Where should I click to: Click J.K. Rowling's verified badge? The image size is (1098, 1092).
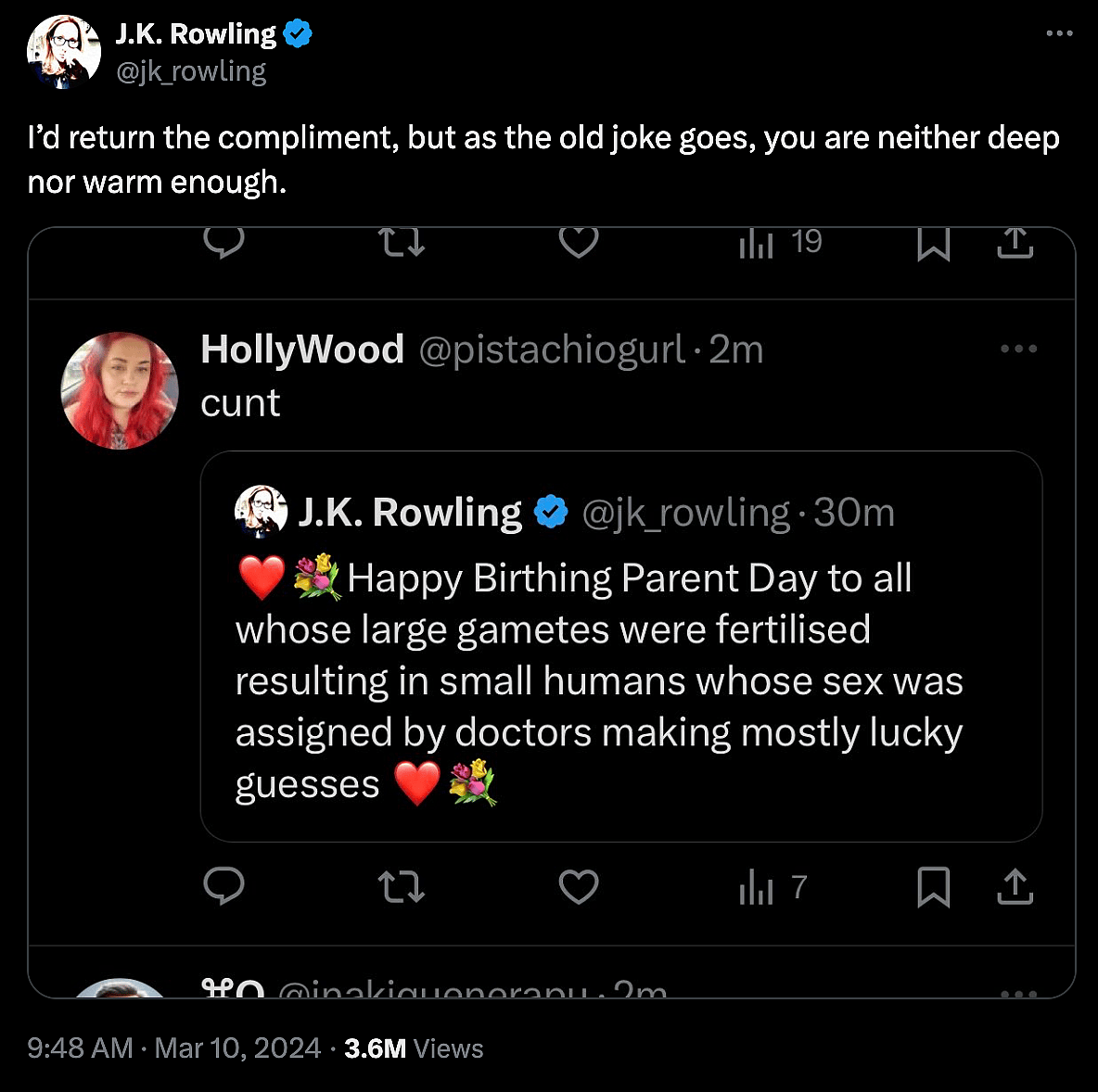pos(297,32)
